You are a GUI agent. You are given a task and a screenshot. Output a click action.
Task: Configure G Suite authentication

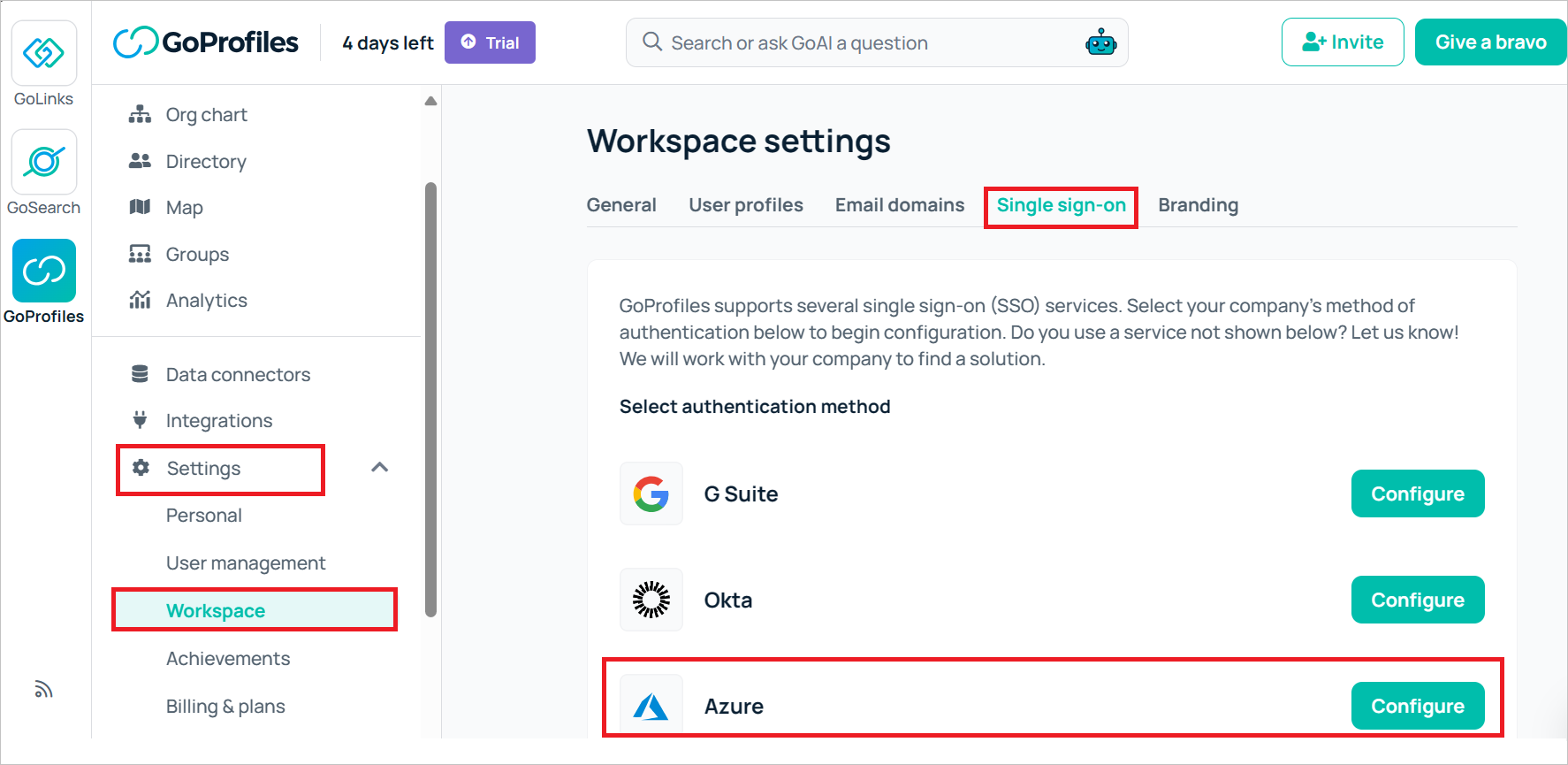point(1418,493)
